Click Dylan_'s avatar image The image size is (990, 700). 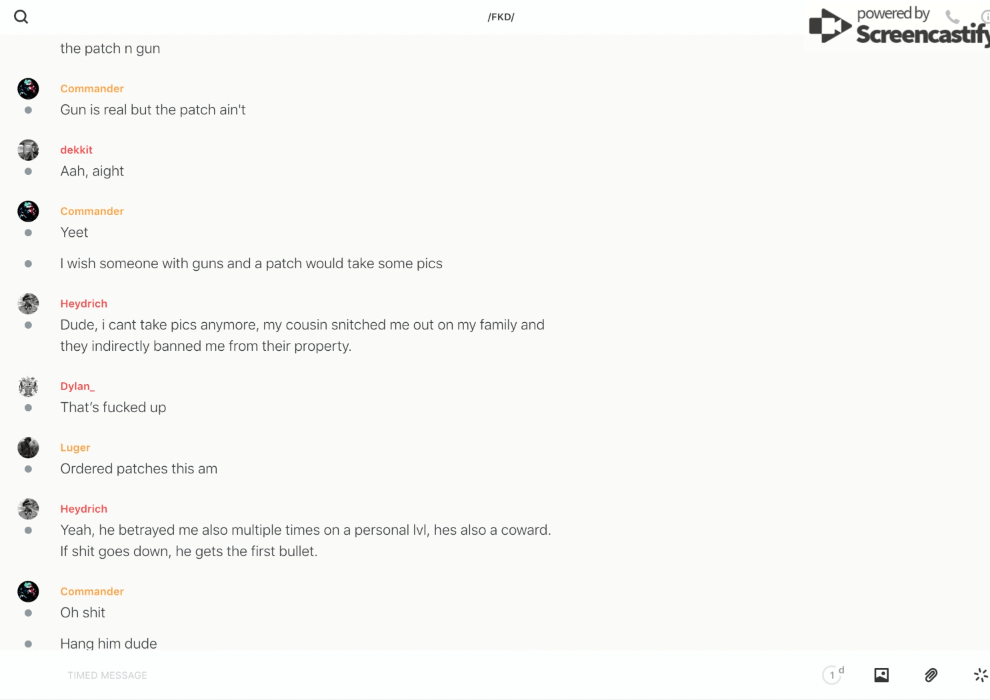pyautogui.click(x=28, y=387)
